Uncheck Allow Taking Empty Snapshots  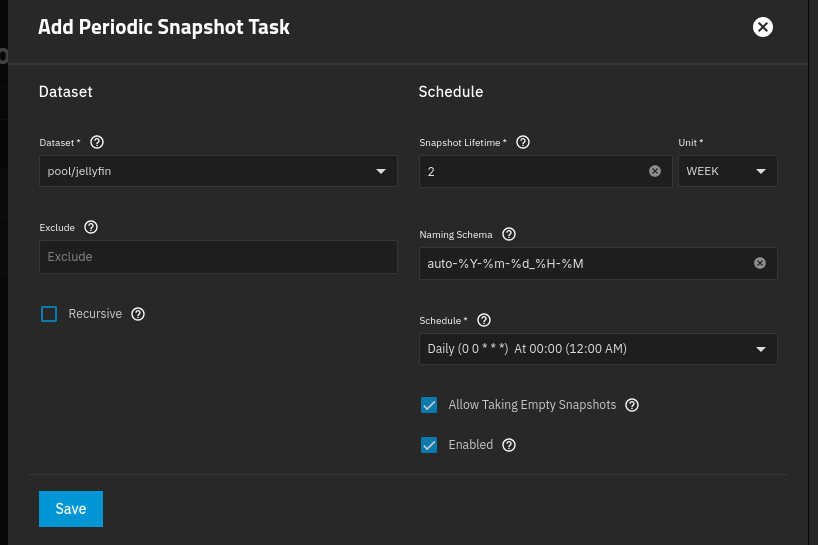click(429, 405)
